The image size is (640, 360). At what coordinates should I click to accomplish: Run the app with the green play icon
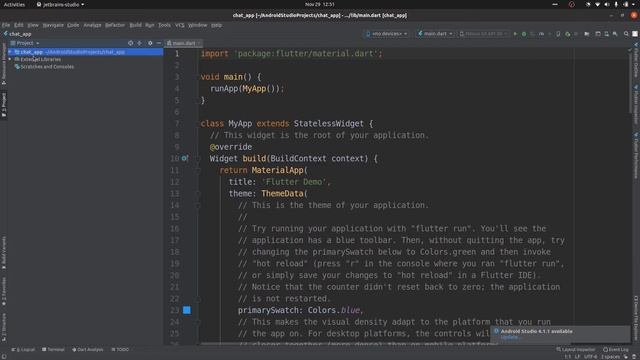coord(515,34)
